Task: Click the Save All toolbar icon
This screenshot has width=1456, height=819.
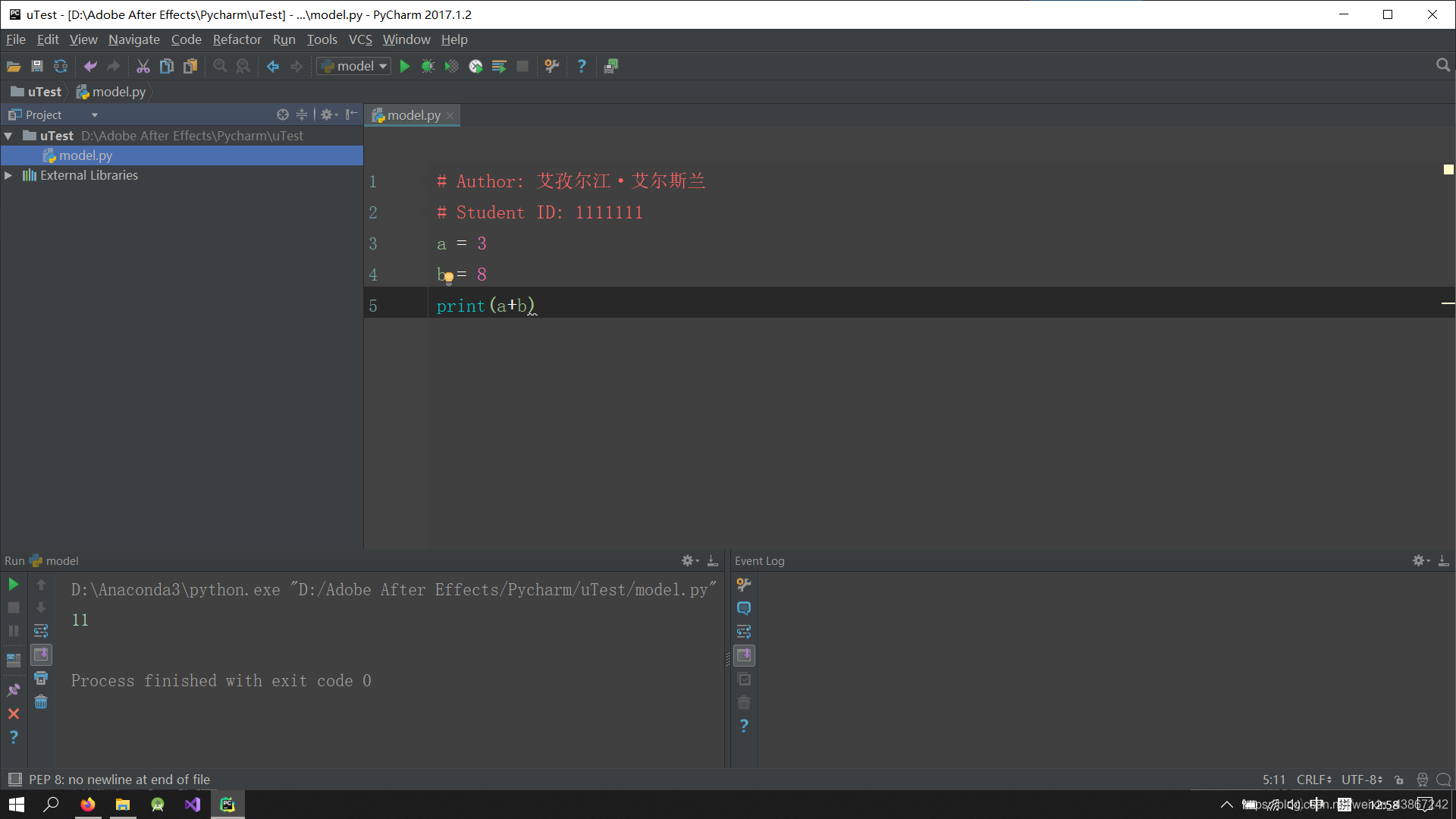Action: point(36,67)
